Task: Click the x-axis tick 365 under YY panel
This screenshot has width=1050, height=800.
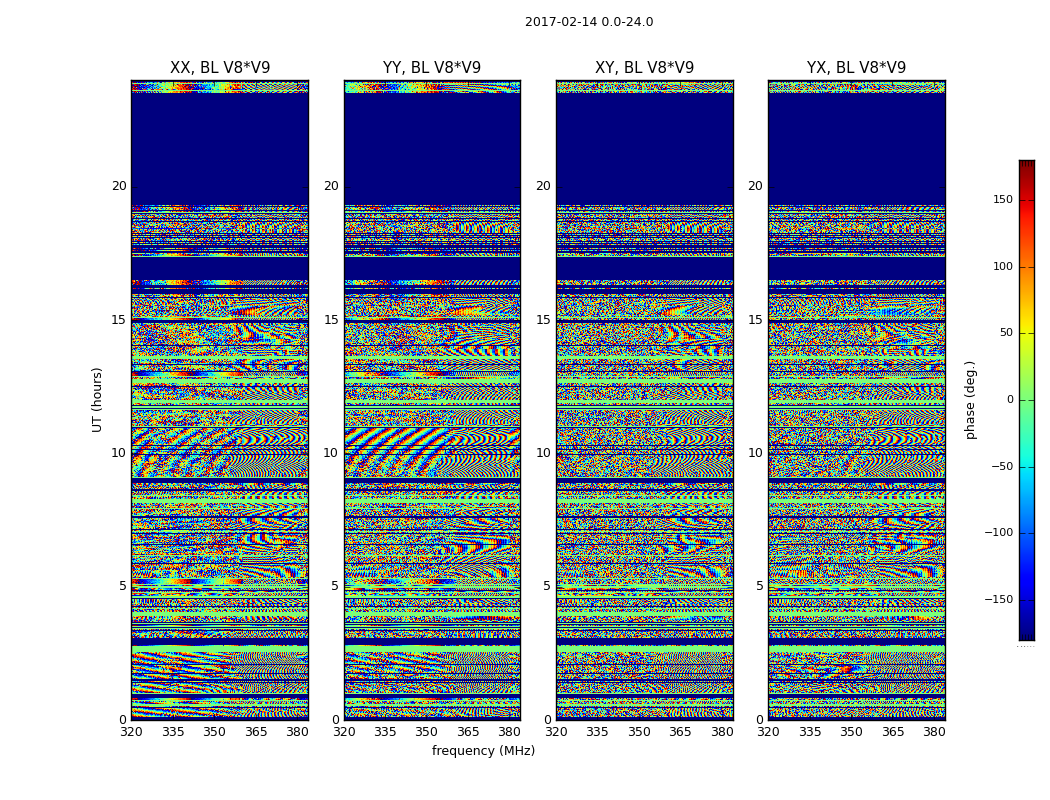Action: (468, 732)
